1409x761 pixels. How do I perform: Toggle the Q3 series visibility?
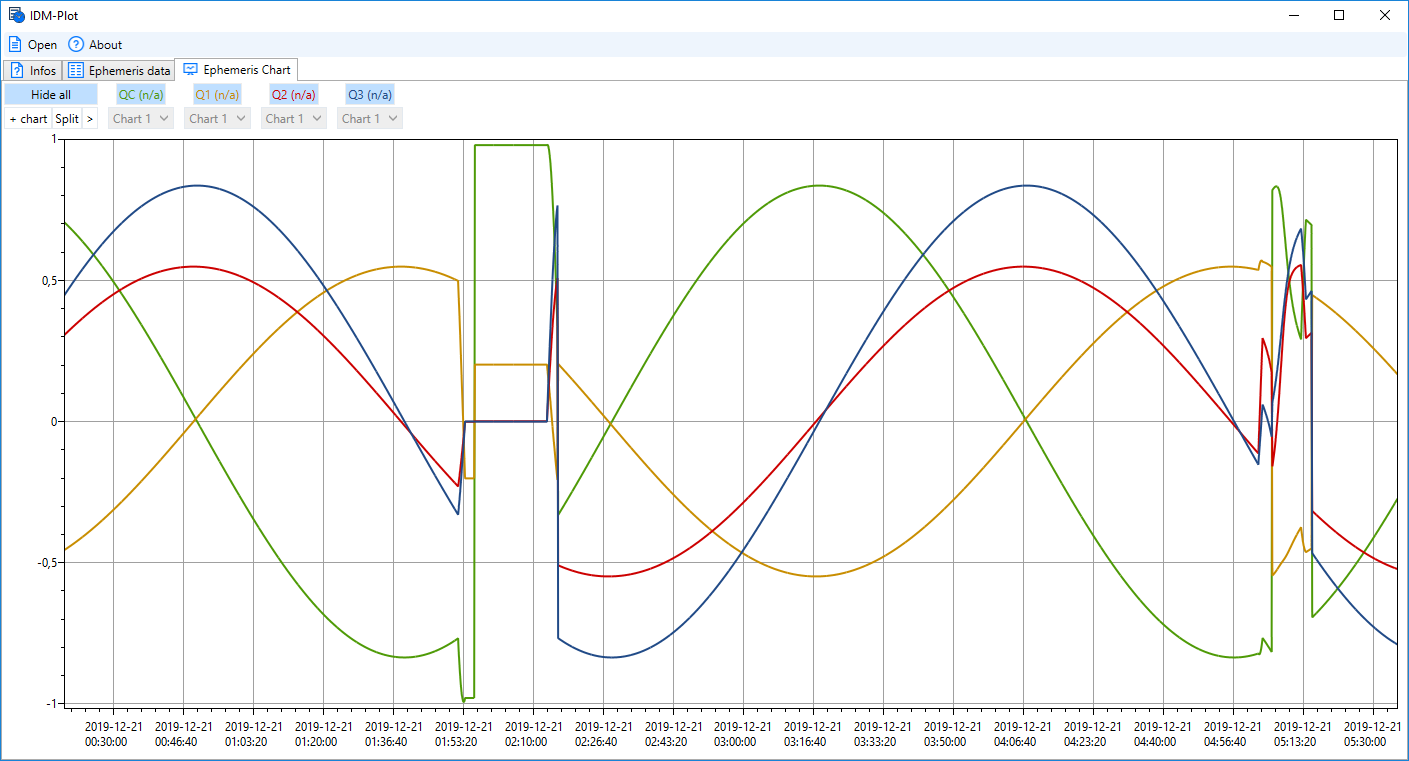coord(370,95)
